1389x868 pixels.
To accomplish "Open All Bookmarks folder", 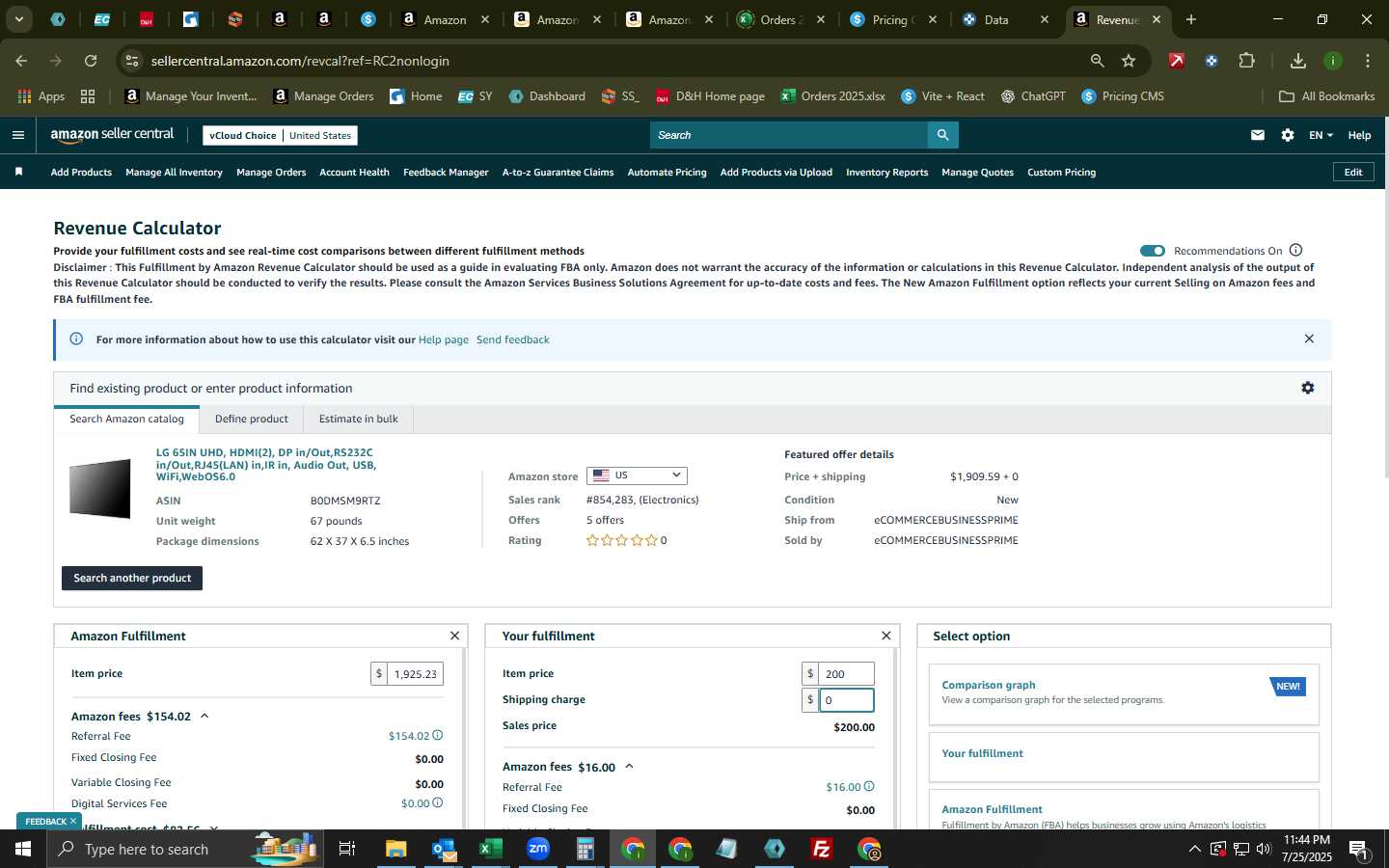I will click(x=1326, y=96).
